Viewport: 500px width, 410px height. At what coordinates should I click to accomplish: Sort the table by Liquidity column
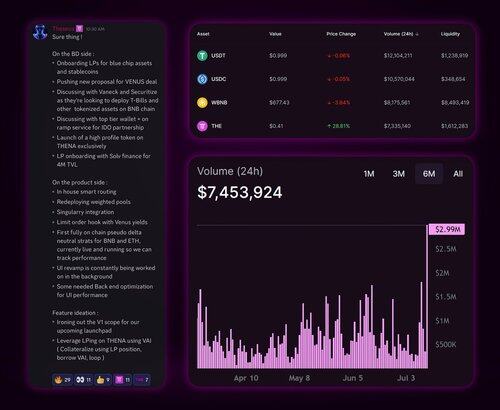[x=450, y=34]
